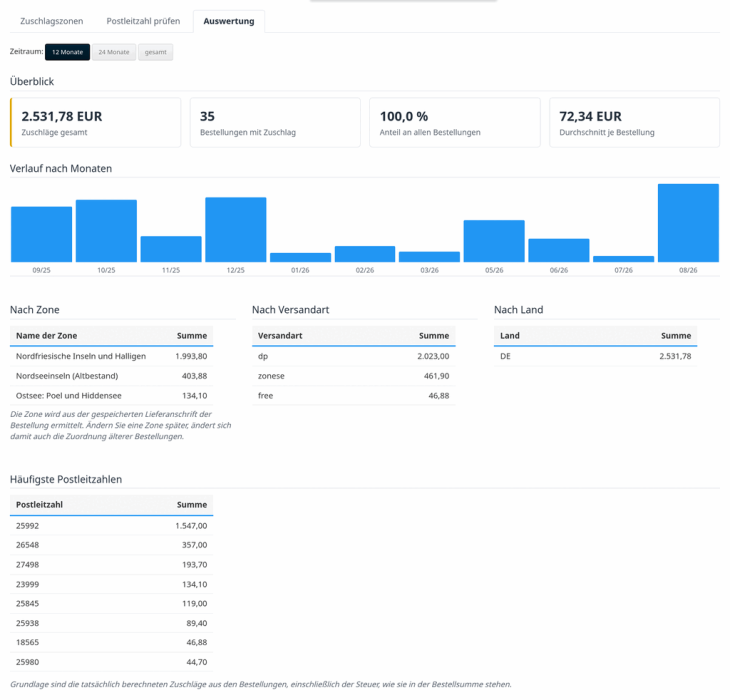Select the Nordseeinseln (Altbestand) zone row

click(111, 376)
